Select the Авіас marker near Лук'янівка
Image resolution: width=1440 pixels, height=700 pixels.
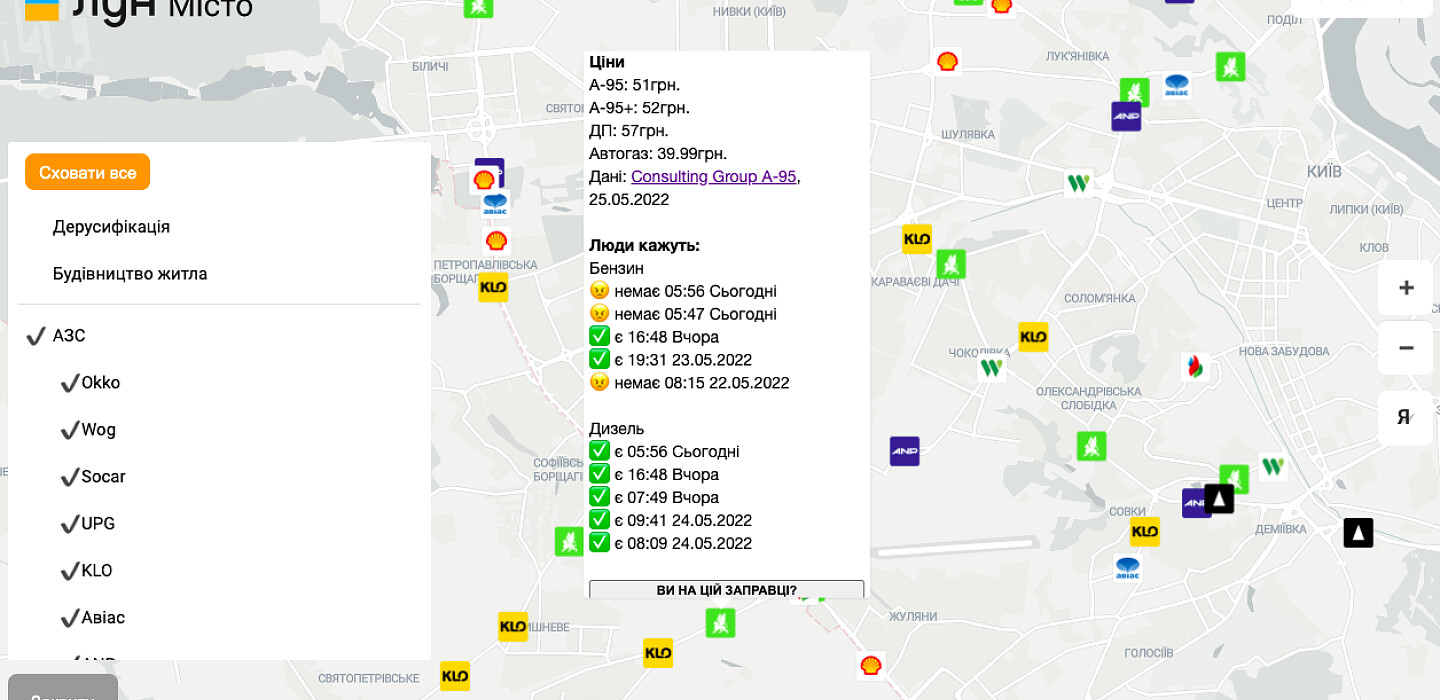[x=1177, y=85]
